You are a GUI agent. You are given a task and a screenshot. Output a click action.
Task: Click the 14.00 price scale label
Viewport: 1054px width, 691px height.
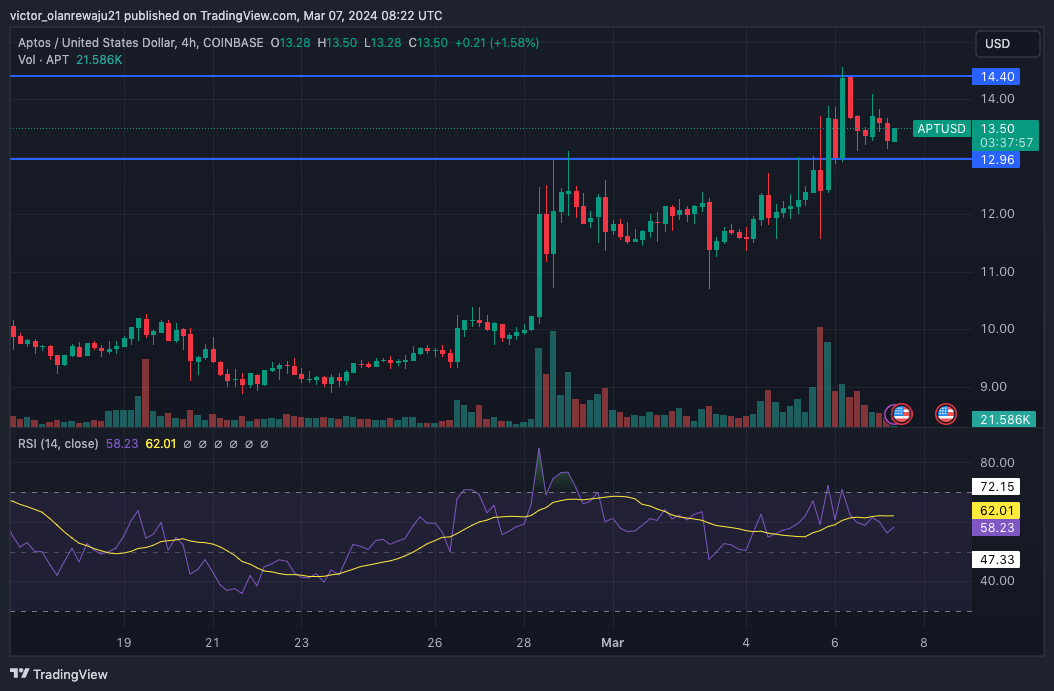coord(998,99)
